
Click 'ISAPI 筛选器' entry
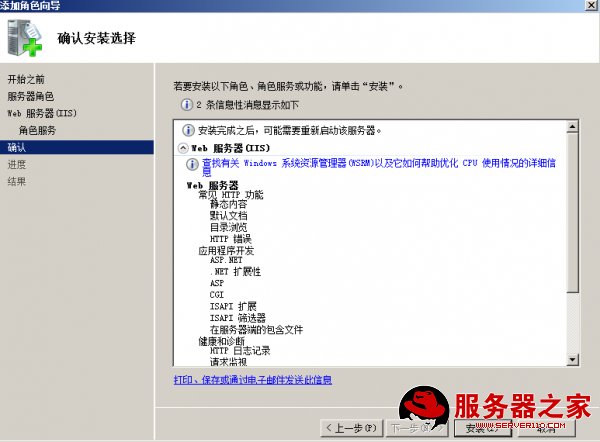pyautogui.click(x=238, y=318)
